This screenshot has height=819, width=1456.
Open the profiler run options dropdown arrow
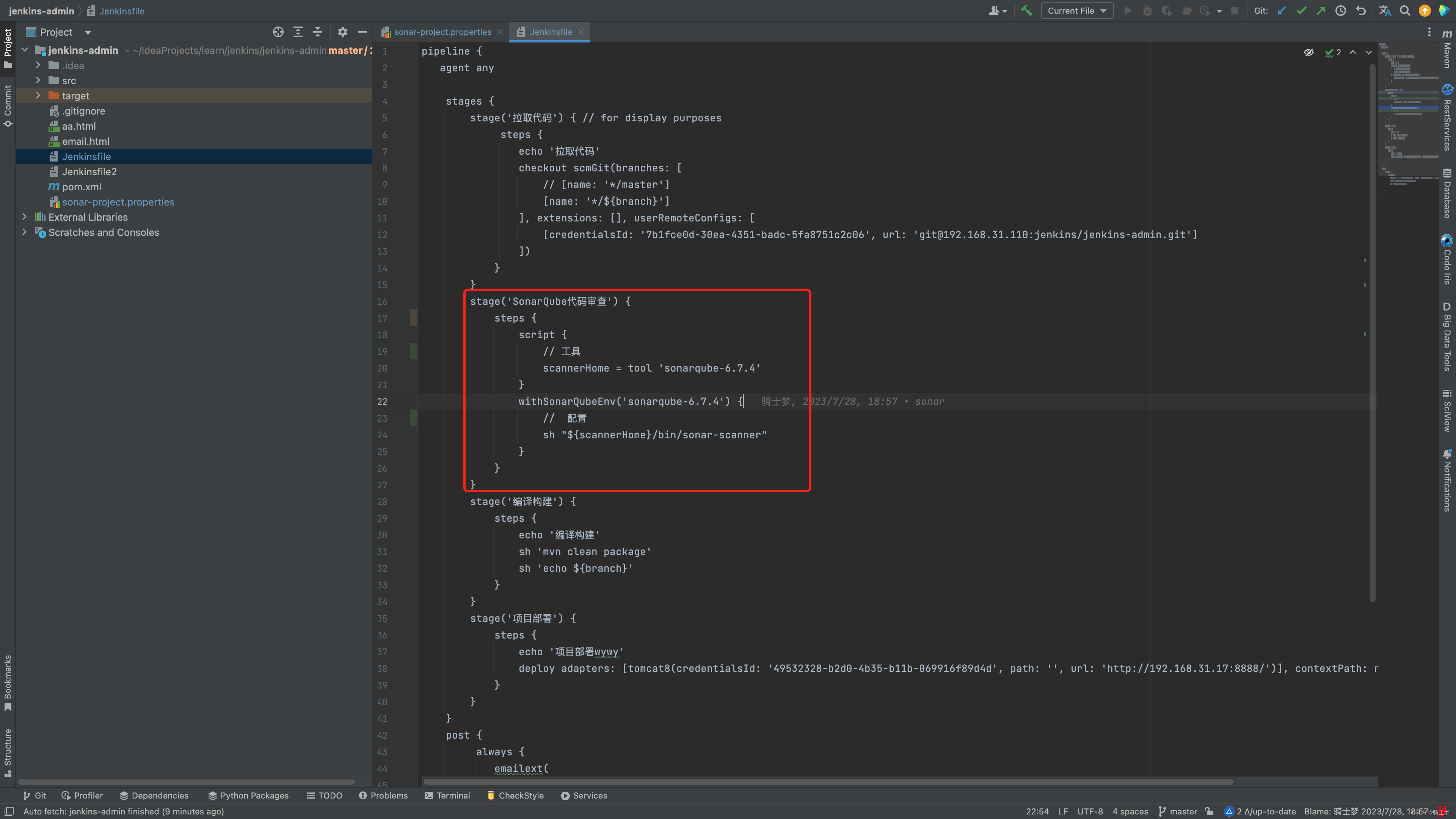click(x=1219, y=11)
